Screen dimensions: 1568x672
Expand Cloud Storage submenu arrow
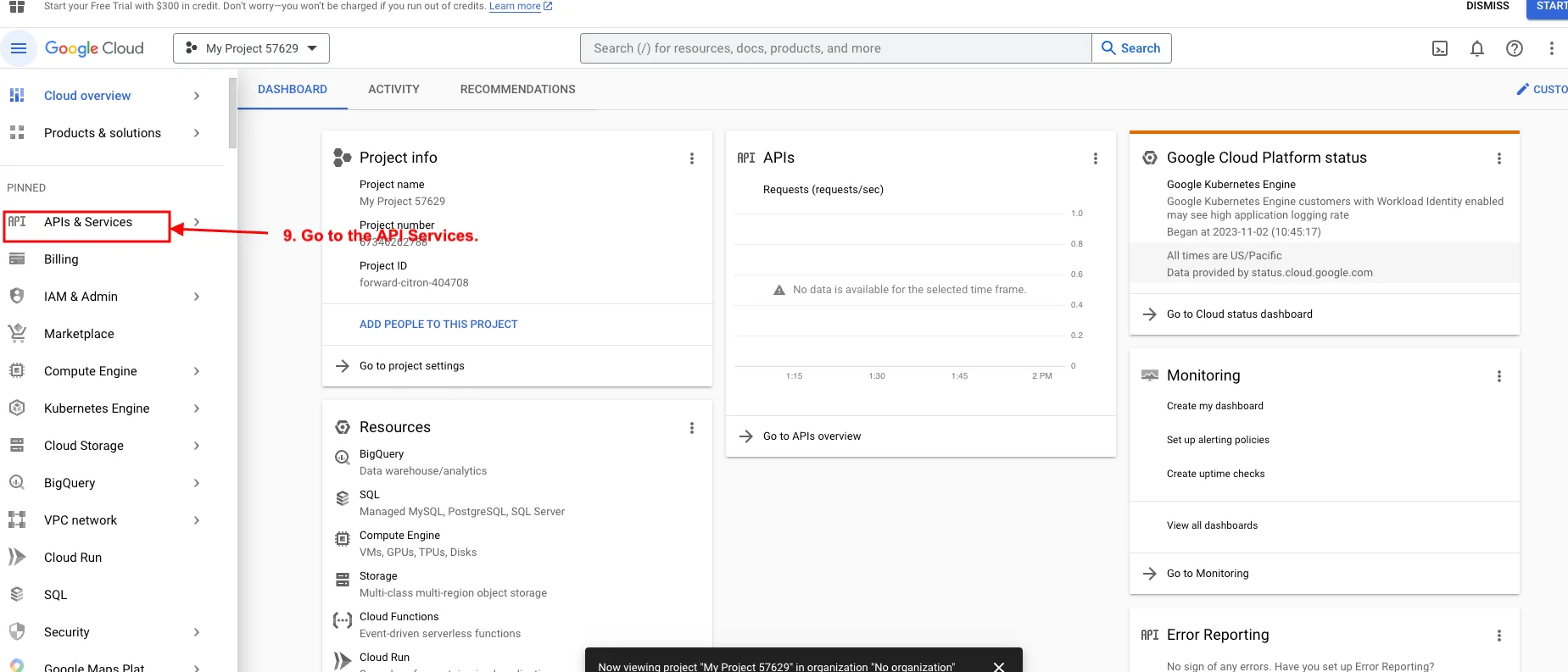point(197,446)
